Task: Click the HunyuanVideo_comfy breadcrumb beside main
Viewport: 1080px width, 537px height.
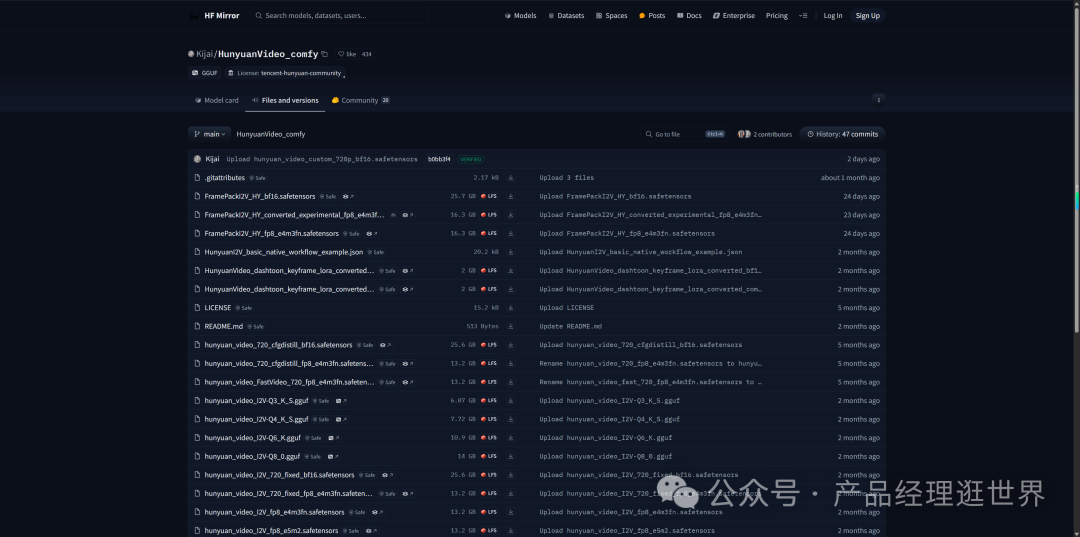Action: 271,134
